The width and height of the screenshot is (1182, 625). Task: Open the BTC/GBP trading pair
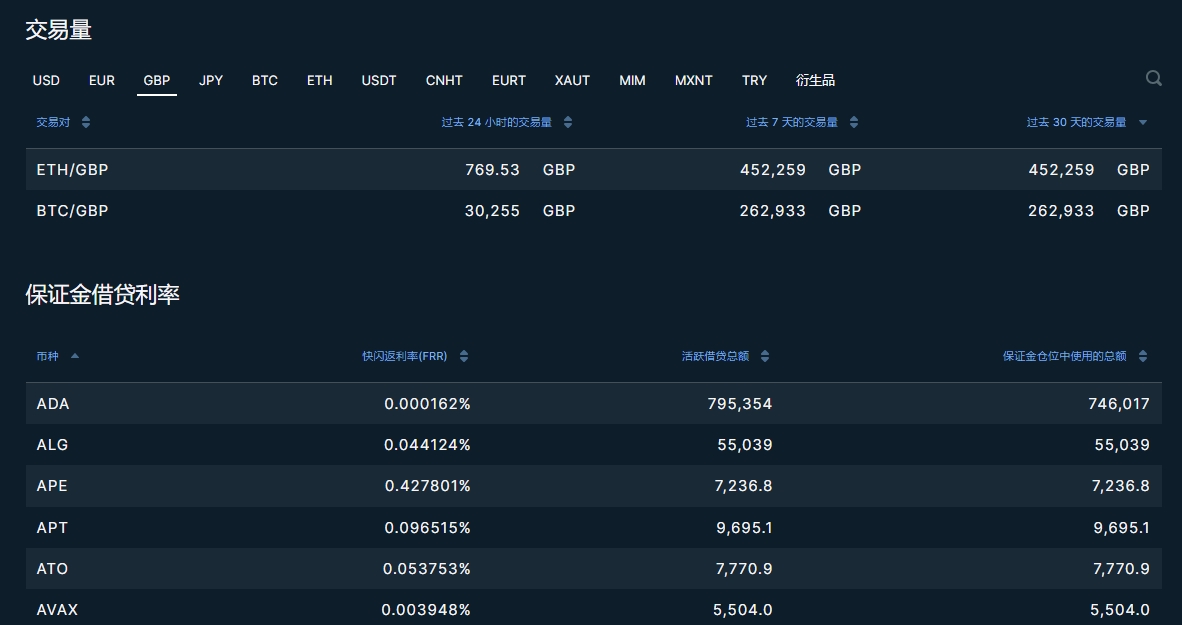point(72,211)
